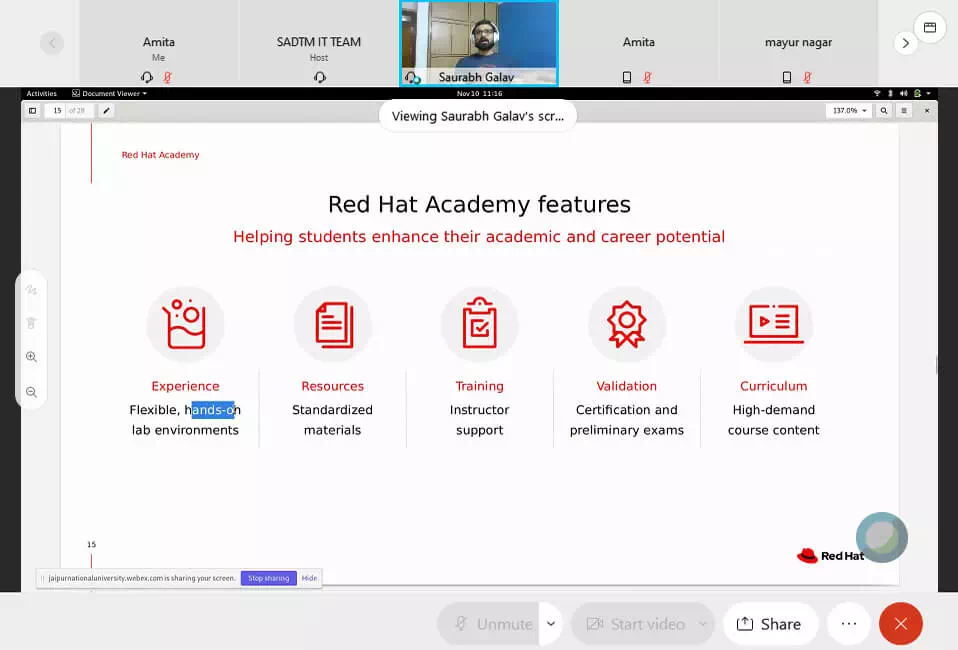
Task: Click the 'Helping students enhance' subtitle
Action: click(479, 236)
